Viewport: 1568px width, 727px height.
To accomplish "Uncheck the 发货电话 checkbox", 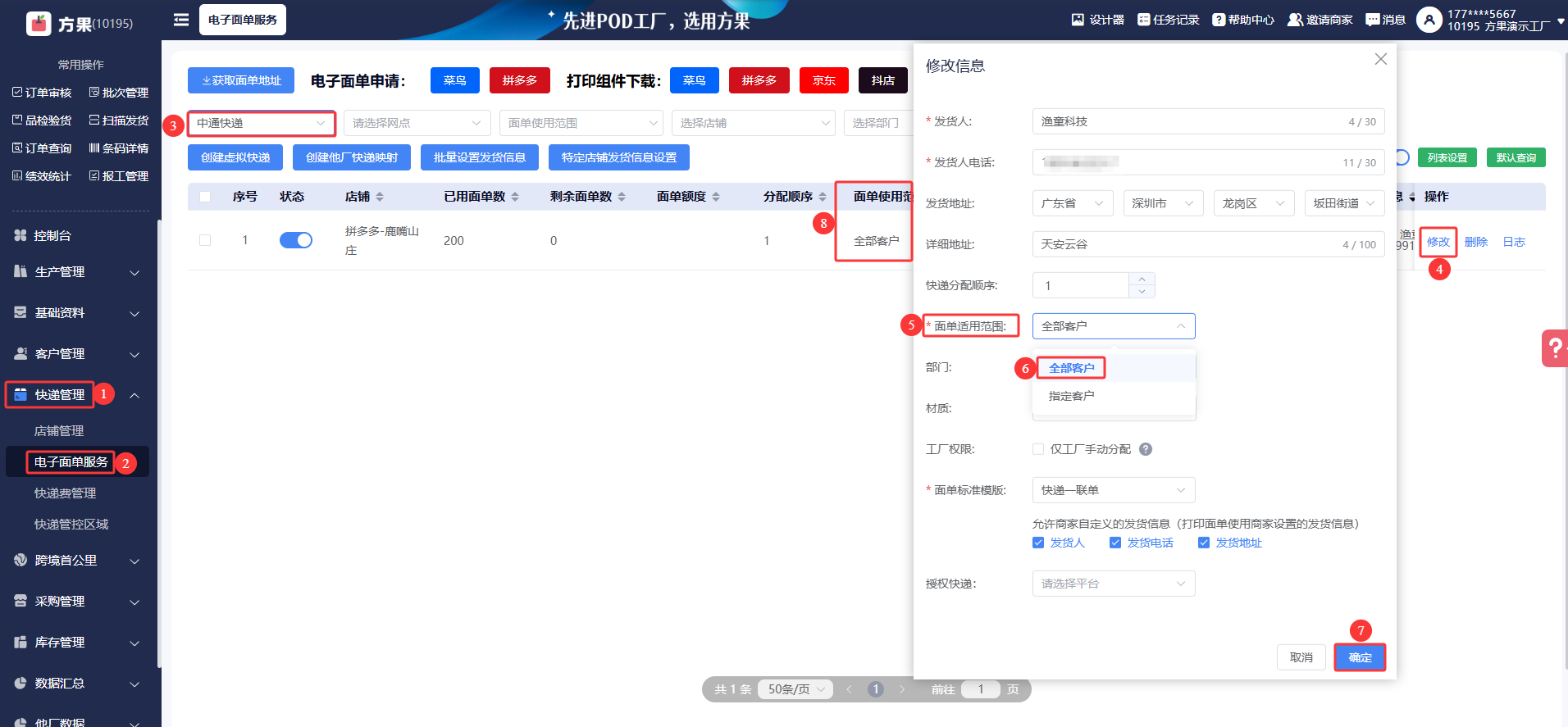I will [1115, 543].
